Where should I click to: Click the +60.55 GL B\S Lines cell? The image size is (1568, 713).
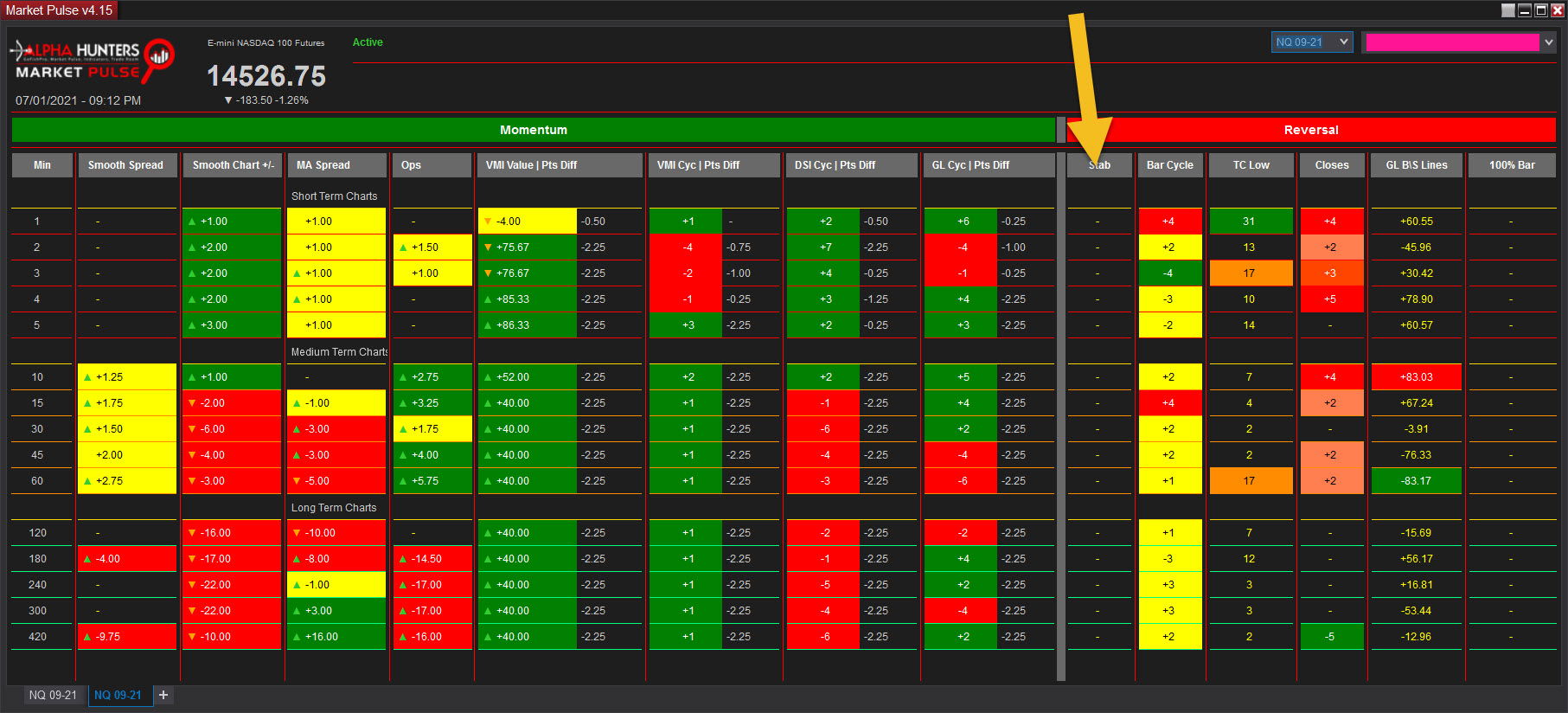(x=1417, y=222)
